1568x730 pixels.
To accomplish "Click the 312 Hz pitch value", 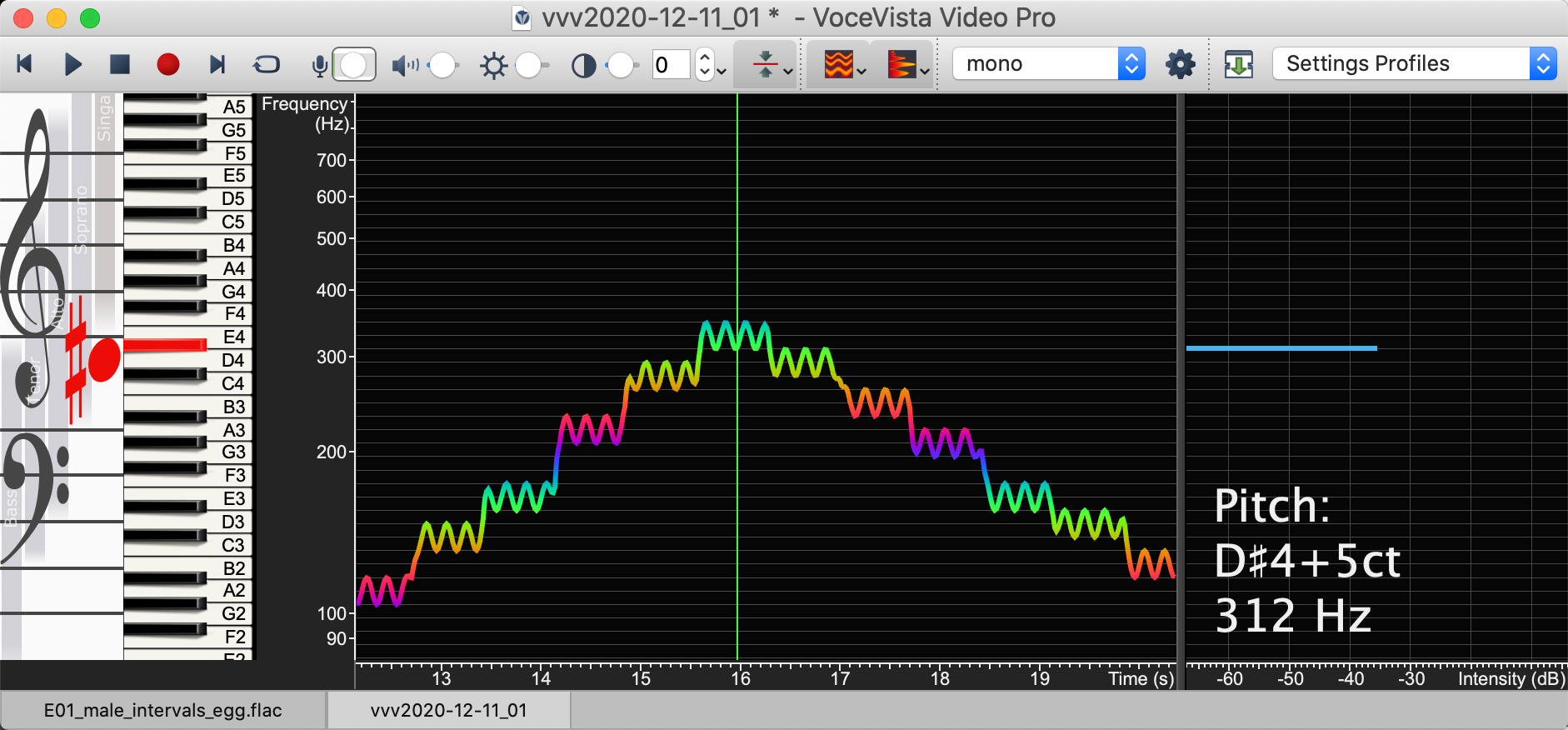I will pyautogui.click(x=1293, y=616).
